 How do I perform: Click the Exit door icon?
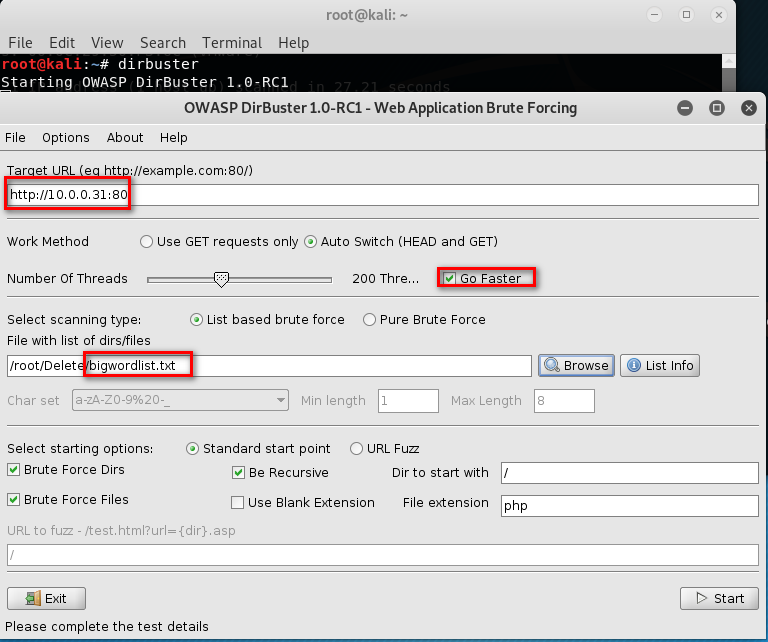click(33, 598)
